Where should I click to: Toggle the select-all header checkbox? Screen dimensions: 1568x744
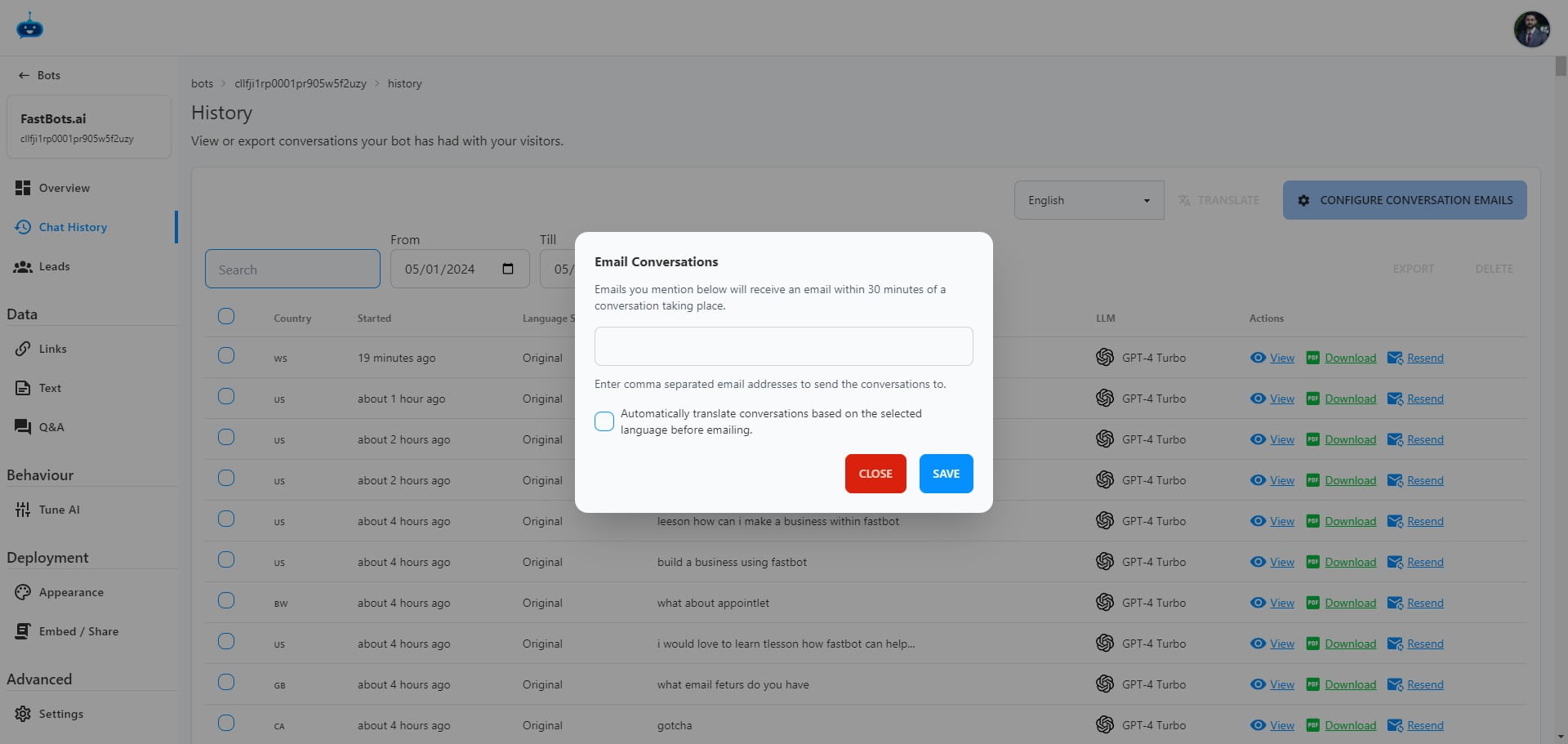point(226,316)
